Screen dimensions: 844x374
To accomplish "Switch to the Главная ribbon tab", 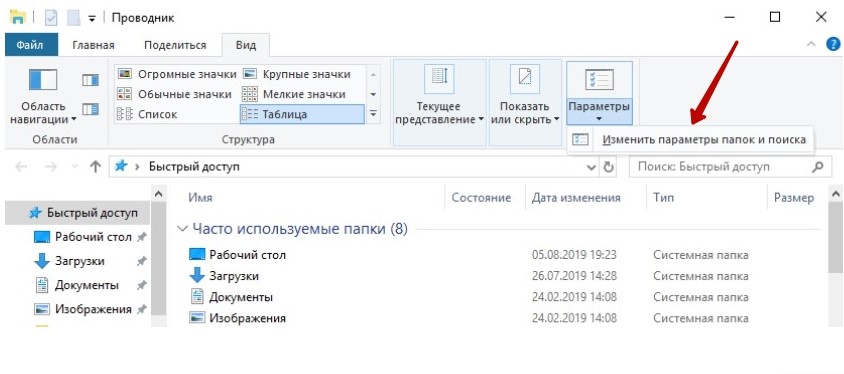I will tap(93, 45).
